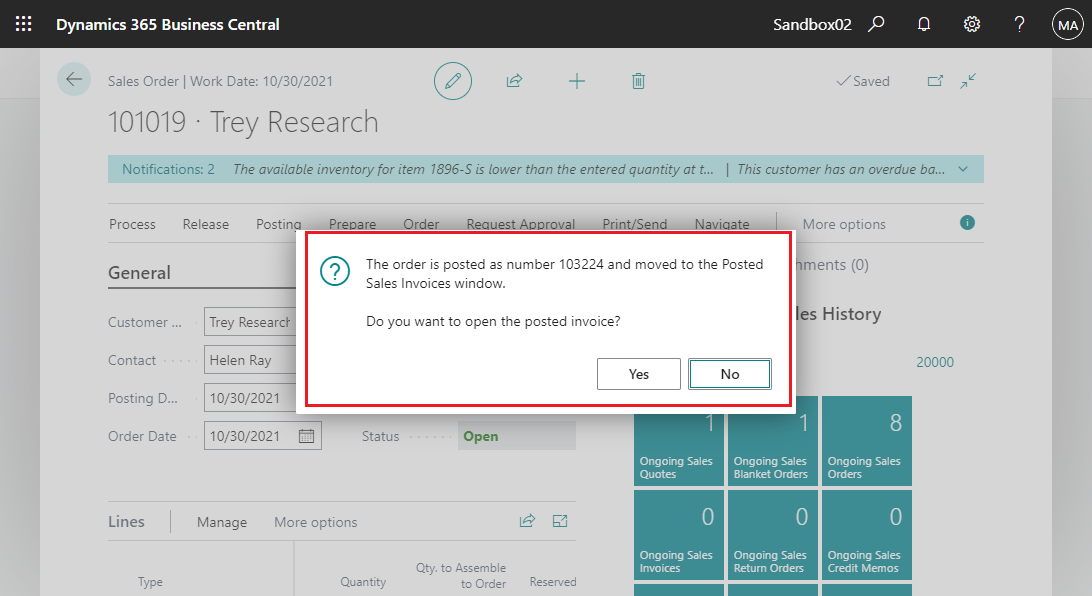Open the Print/Send action menu

pos(634,224)
